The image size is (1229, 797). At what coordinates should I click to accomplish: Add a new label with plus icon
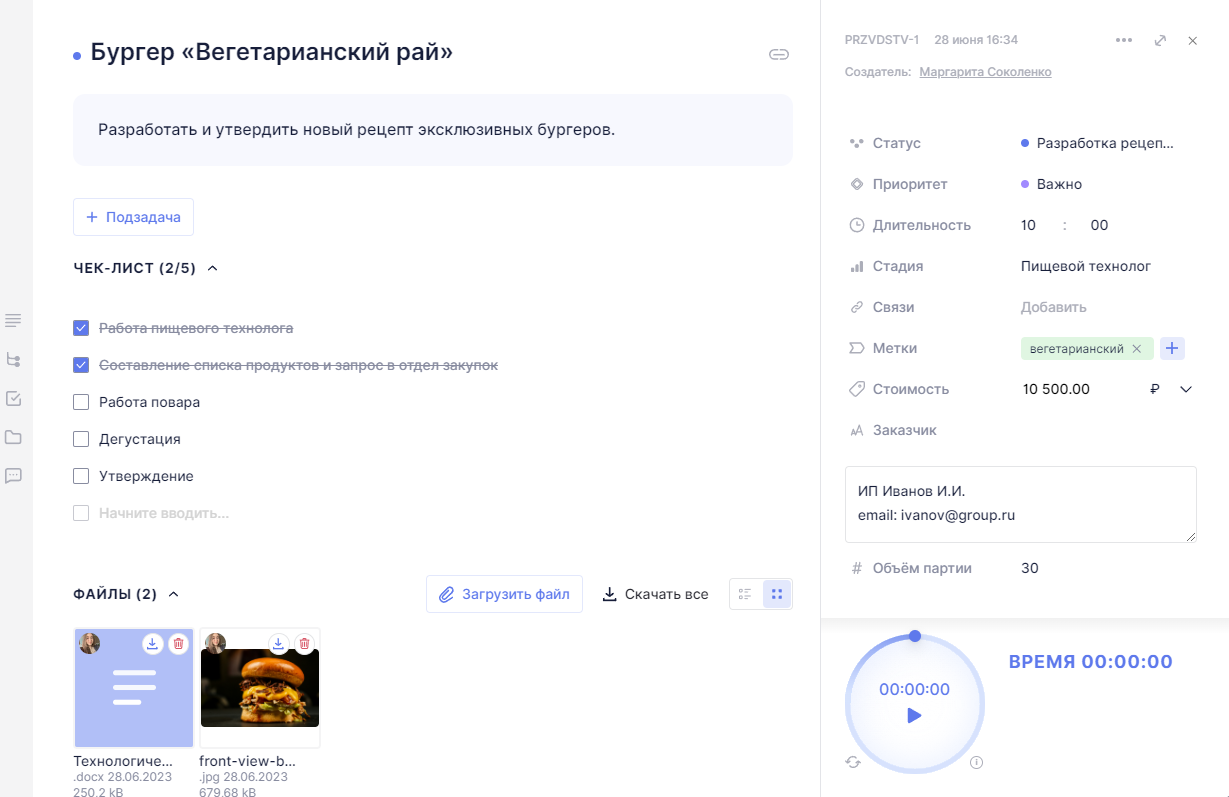(1173, 348)
